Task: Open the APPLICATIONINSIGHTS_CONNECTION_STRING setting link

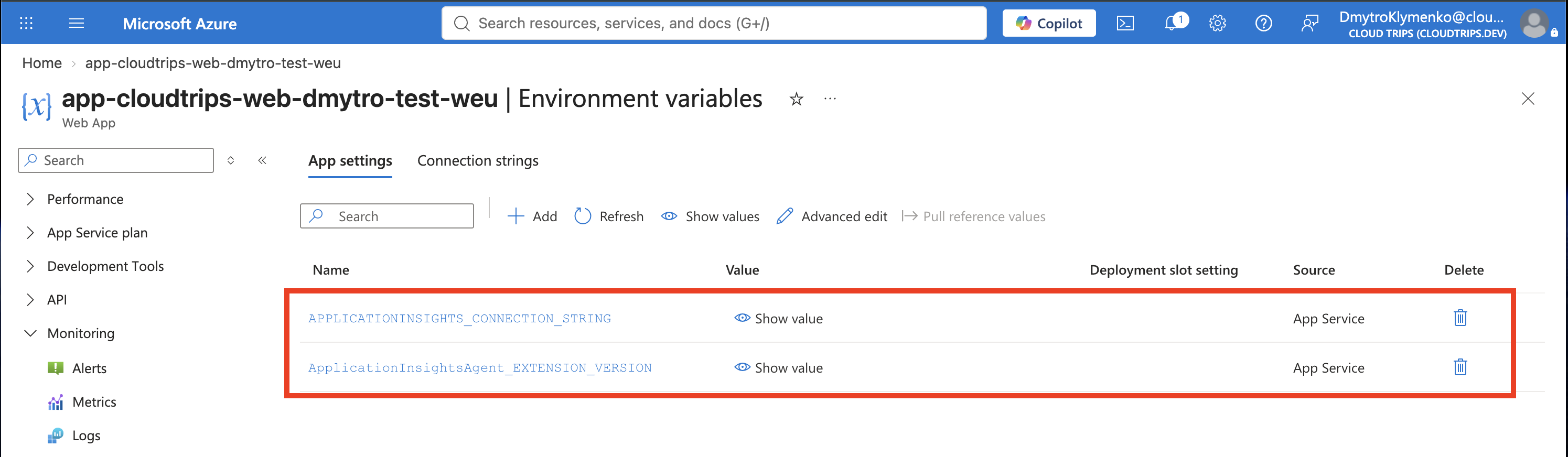Action: click(459, 318)
